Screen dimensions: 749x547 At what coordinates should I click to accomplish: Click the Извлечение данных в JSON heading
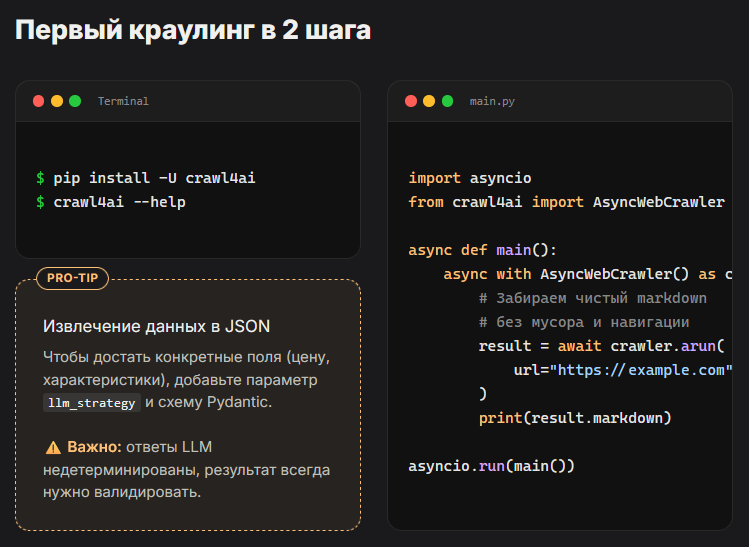[157, 326]
